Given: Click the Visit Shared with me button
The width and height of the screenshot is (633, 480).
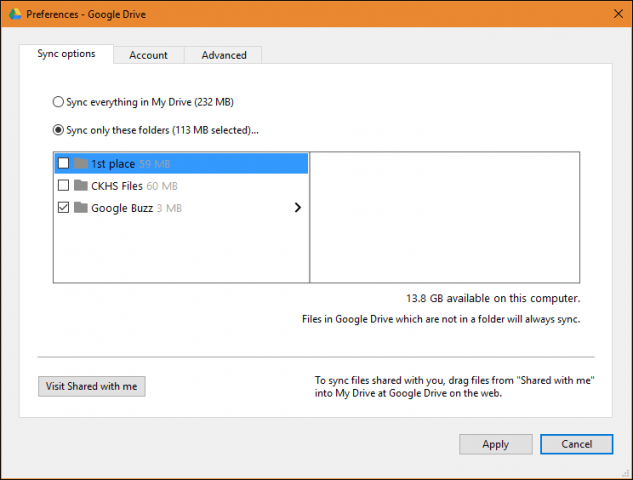Looking at the screenshot, I should (92, 386).
